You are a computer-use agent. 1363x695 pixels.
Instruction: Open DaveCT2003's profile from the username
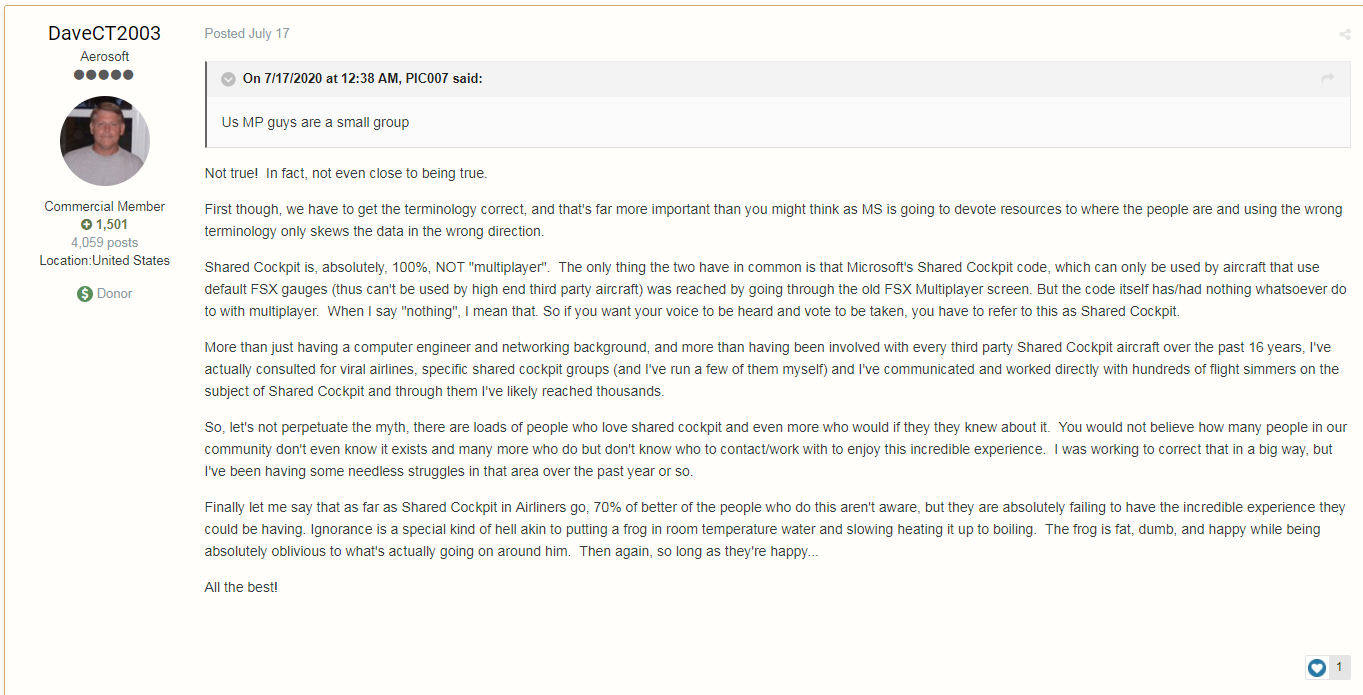pyautogui.click(x=104, y=33)
